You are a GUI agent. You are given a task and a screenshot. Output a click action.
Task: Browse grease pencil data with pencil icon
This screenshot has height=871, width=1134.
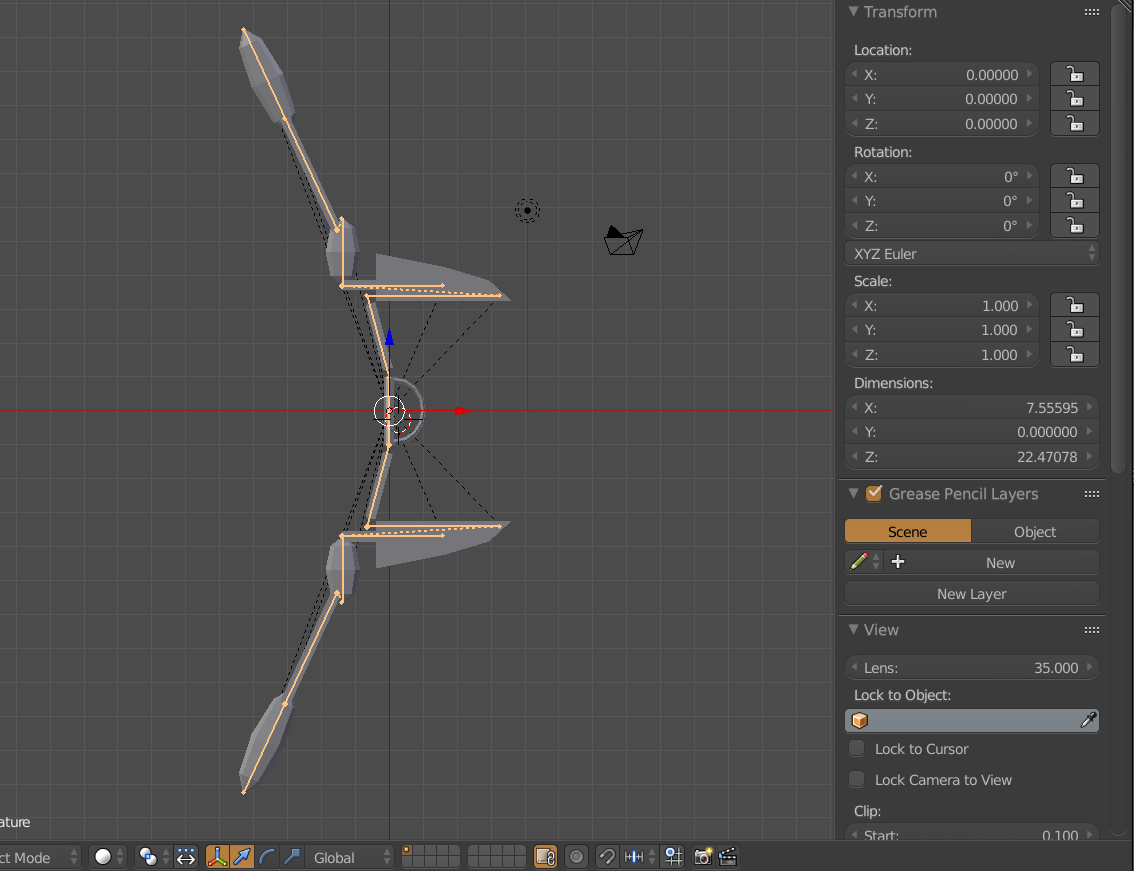864,562
